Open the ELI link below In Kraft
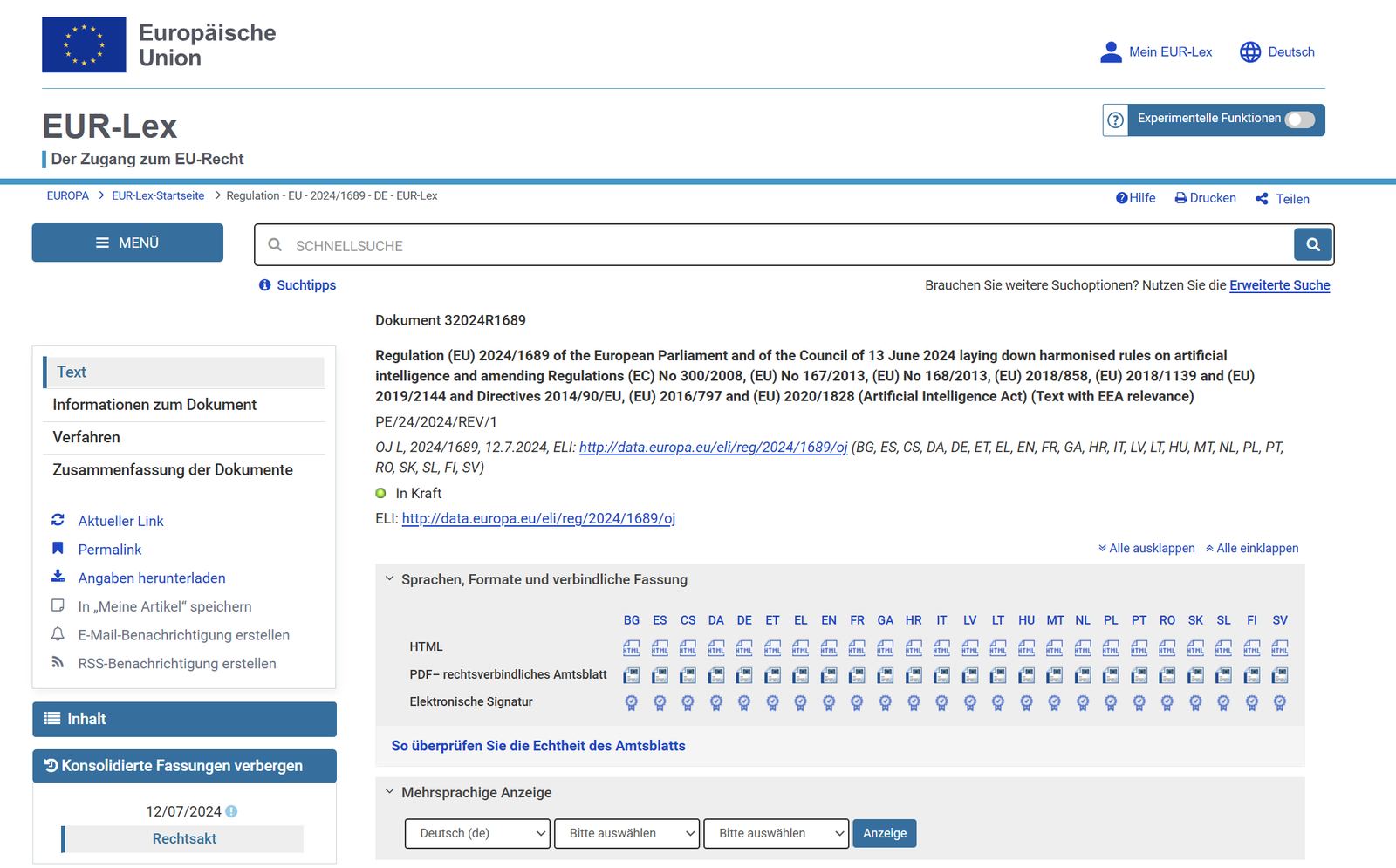 pyautogui.click(x=538, y=518)
